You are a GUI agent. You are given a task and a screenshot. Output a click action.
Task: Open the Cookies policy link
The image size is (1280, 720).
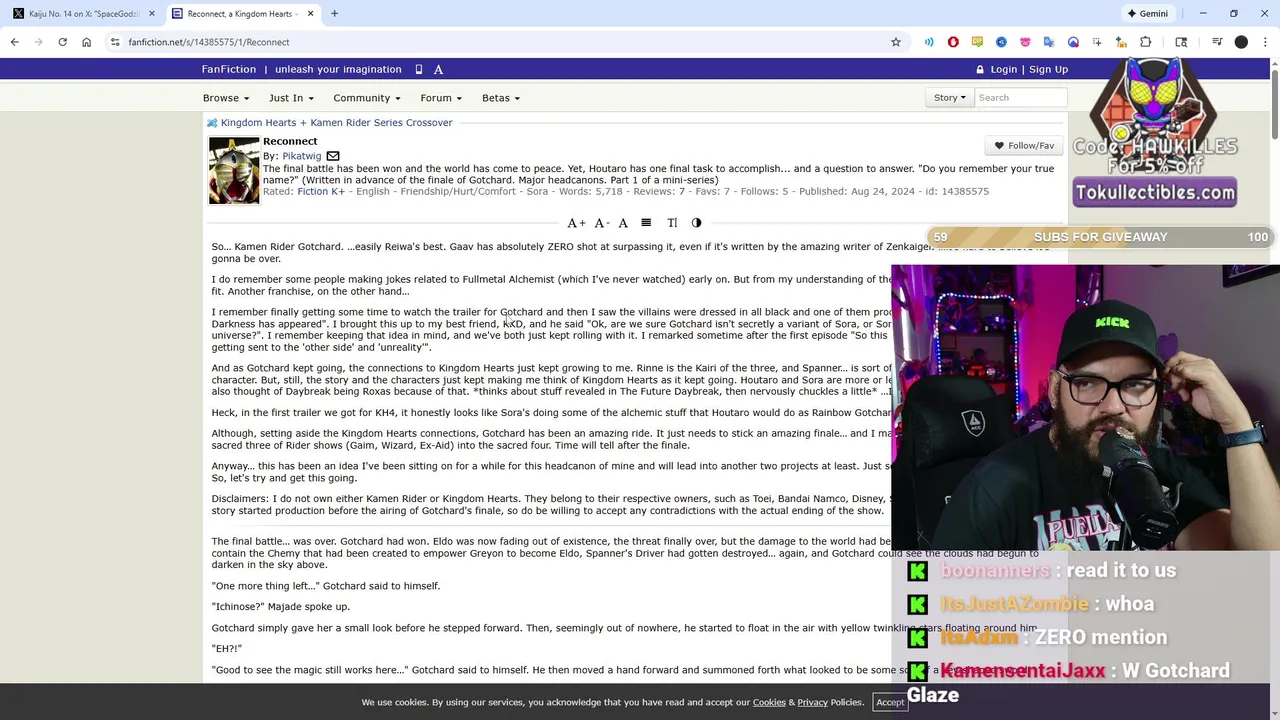(769, 702)
